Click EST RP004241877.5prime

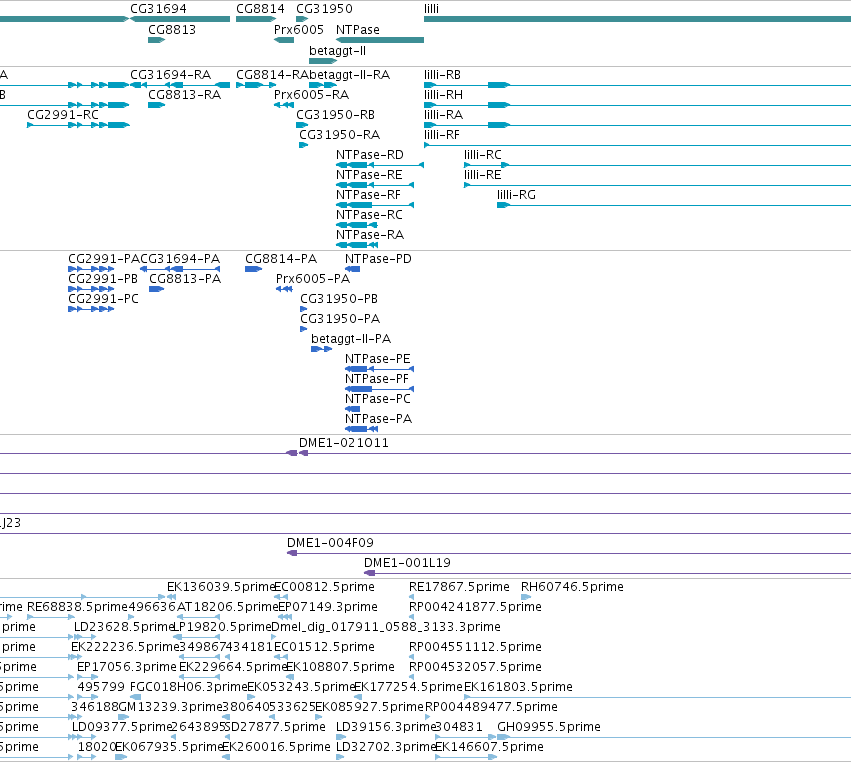tap(475, 607)
